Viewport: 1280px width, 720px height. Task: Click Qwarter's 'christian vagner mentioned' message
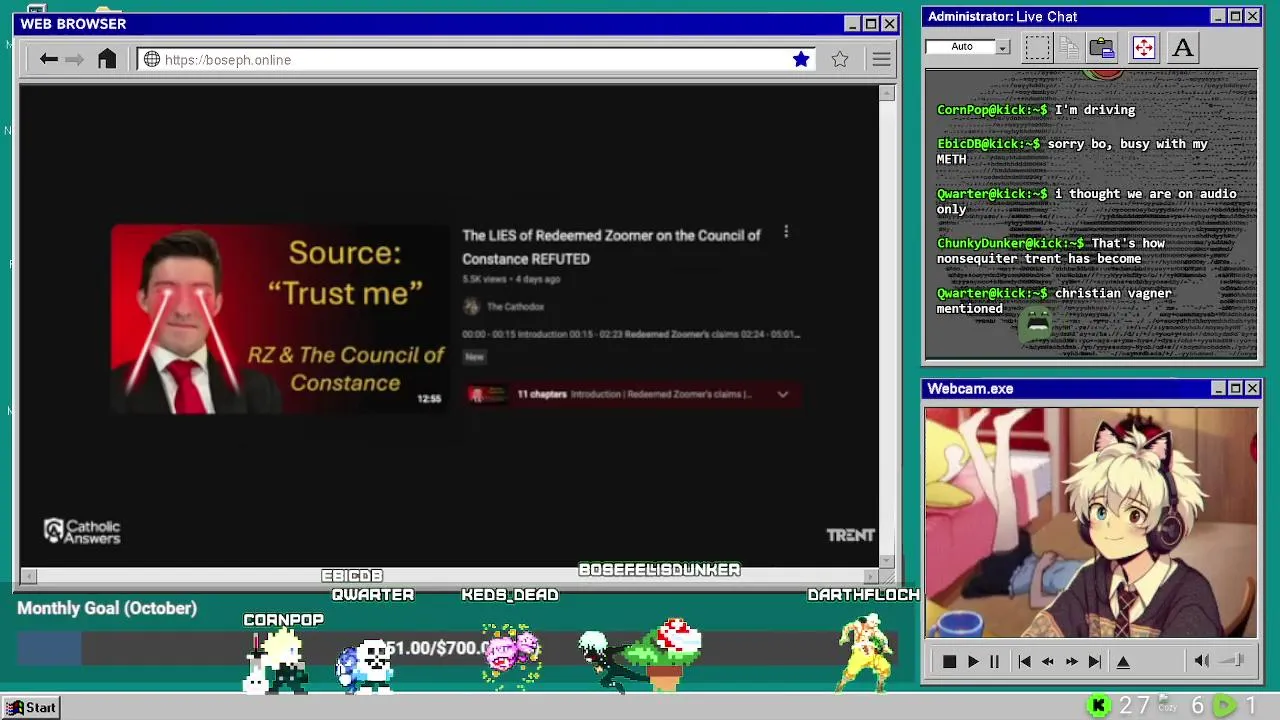point(1054,301)
